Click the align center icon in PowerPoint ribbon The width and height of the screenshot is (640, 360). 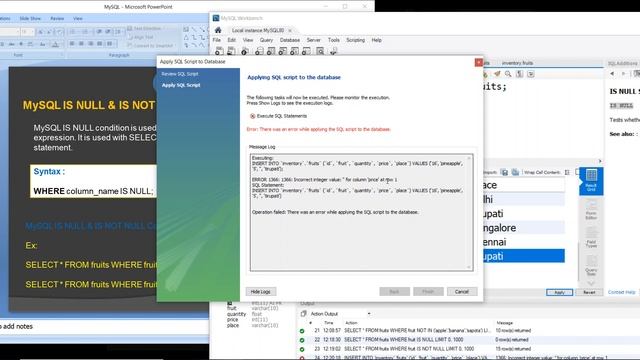tap(81, 44)
